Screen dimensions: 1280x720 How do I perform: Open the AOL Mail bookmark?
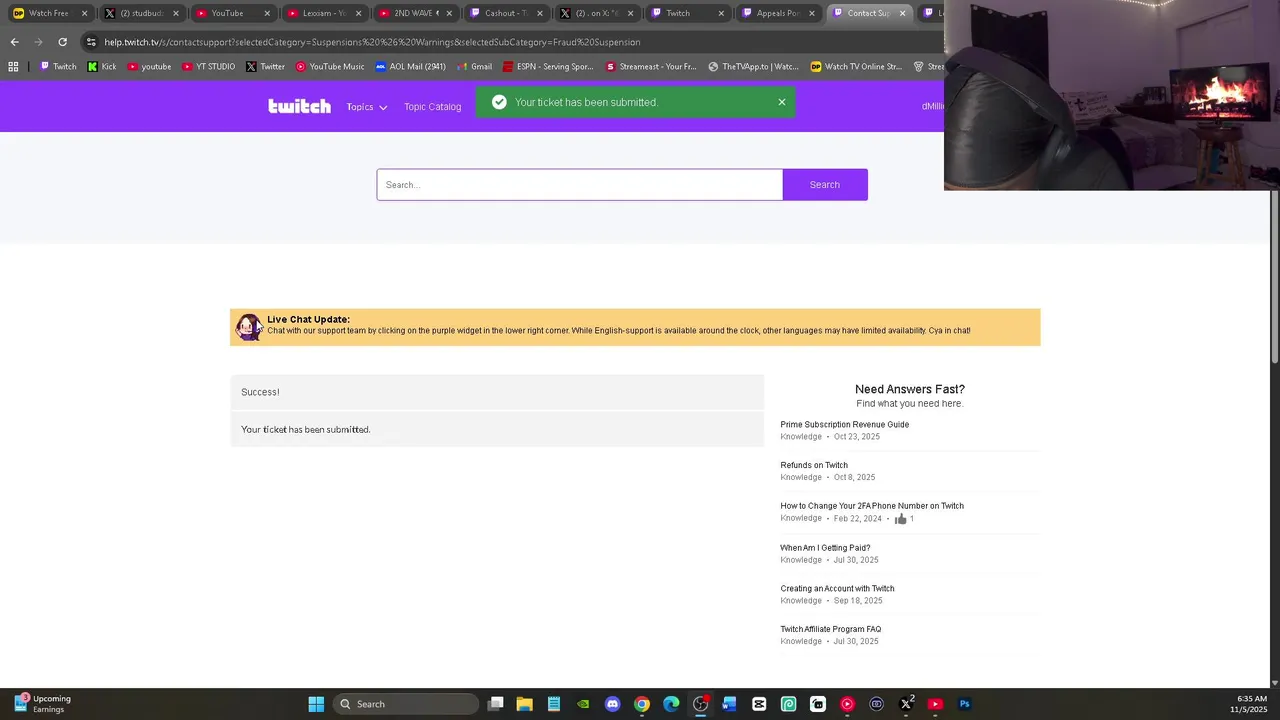[411, 67]
